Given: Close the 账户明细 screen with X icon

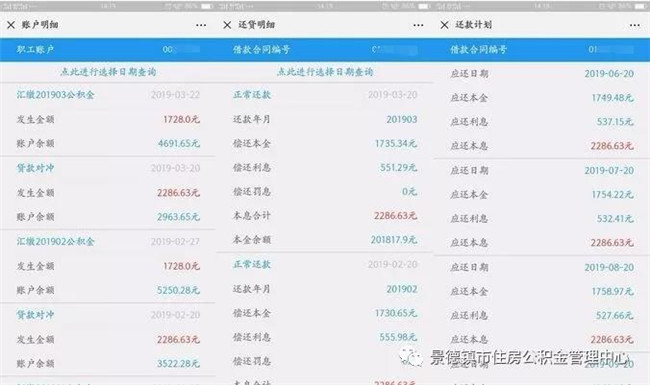Looking at the screenshot, I should click(11, 25).
